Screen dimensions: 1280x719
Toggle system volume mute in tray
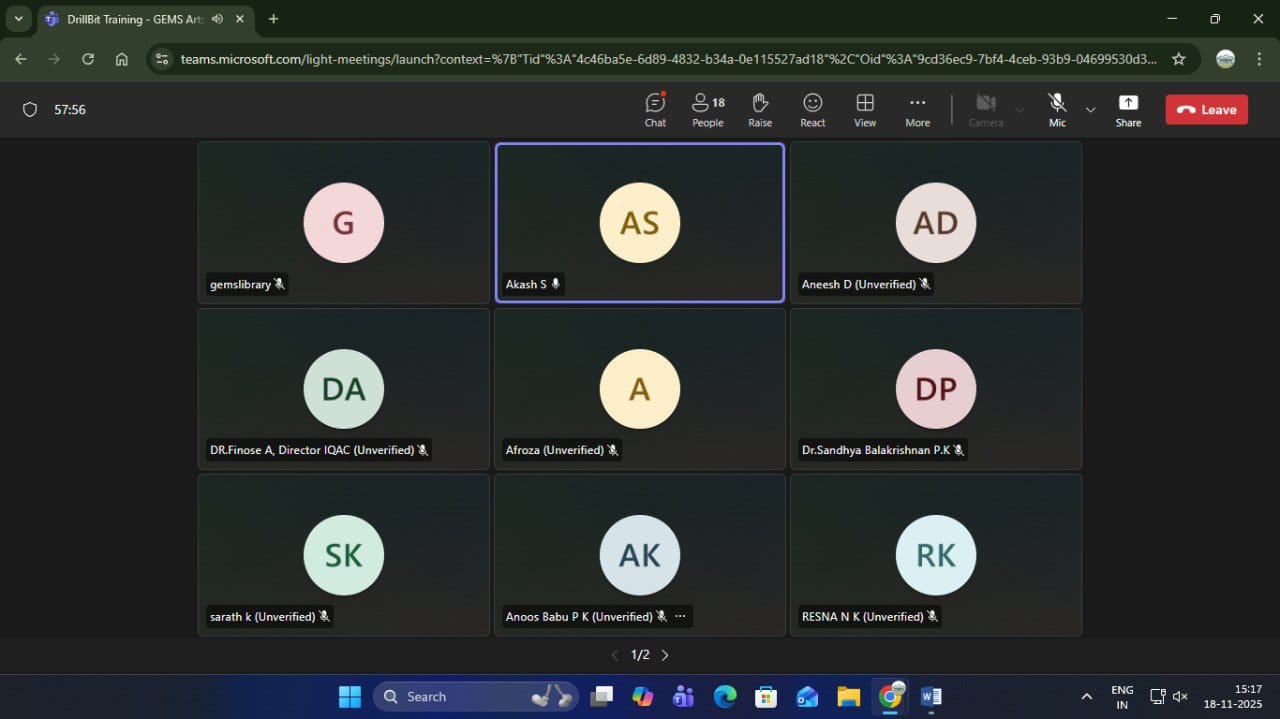pos(1180,696)
